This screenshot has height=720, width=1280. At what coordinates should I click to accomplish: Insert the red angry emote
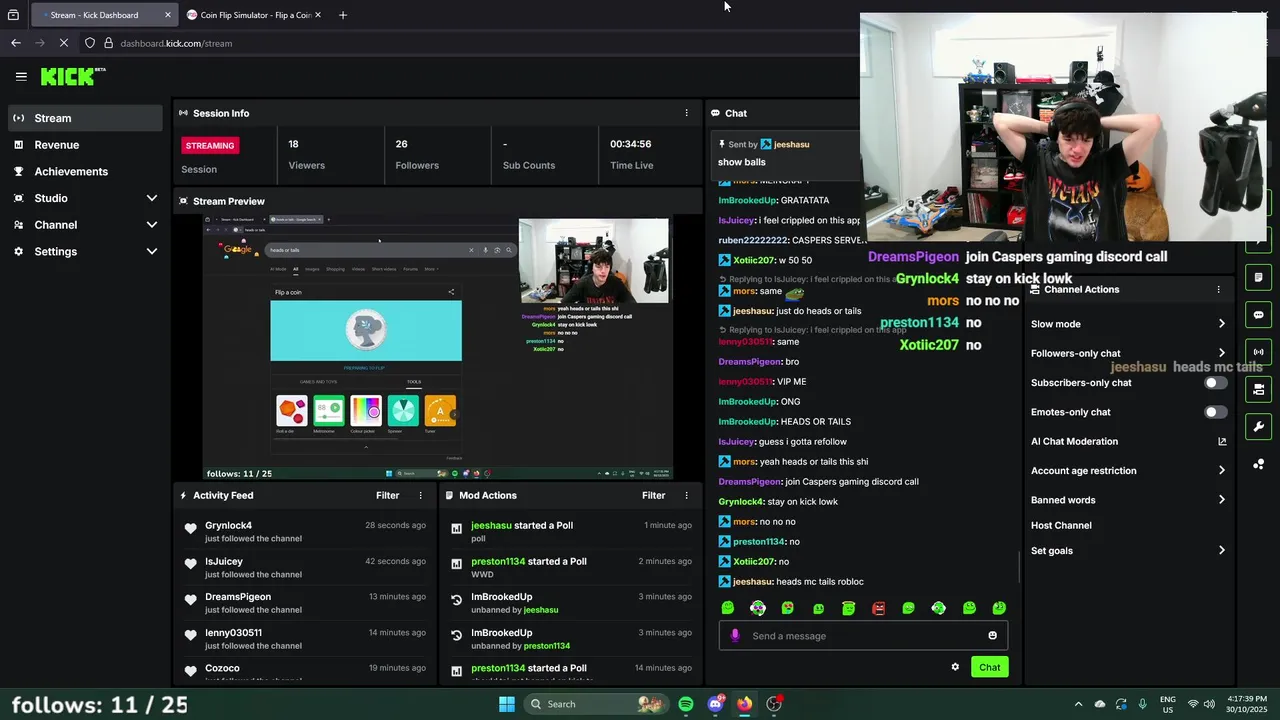click(x=878, y=608)
